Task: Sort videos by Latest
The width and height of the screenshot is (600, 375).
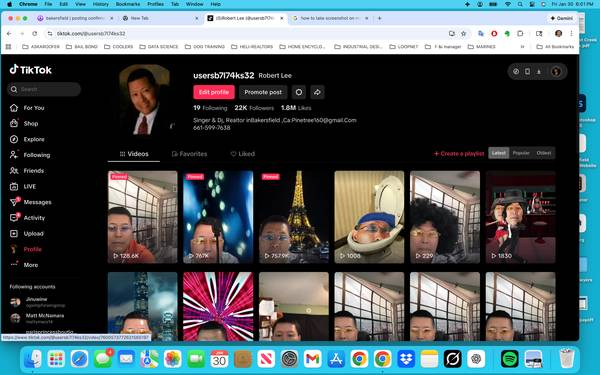Action: 499,153
